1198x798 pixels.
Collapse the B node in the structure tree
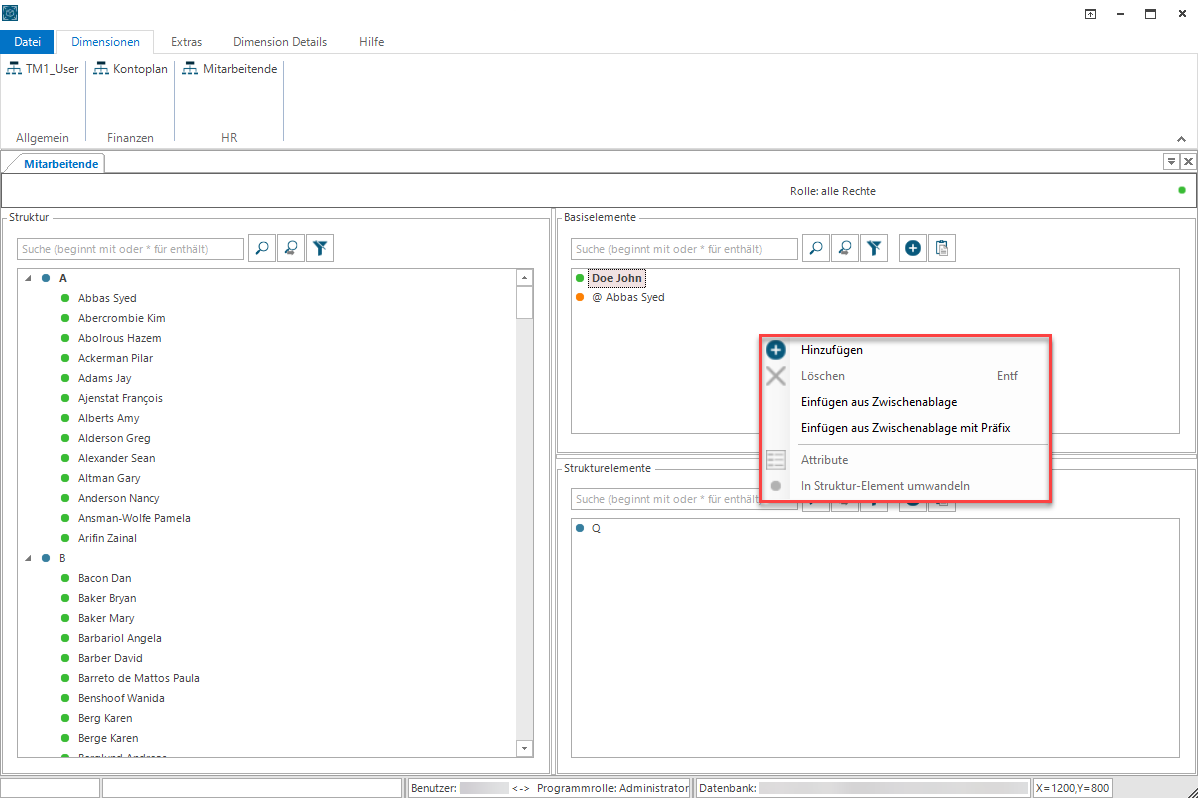pyautogui.click(x=28, y=558)
